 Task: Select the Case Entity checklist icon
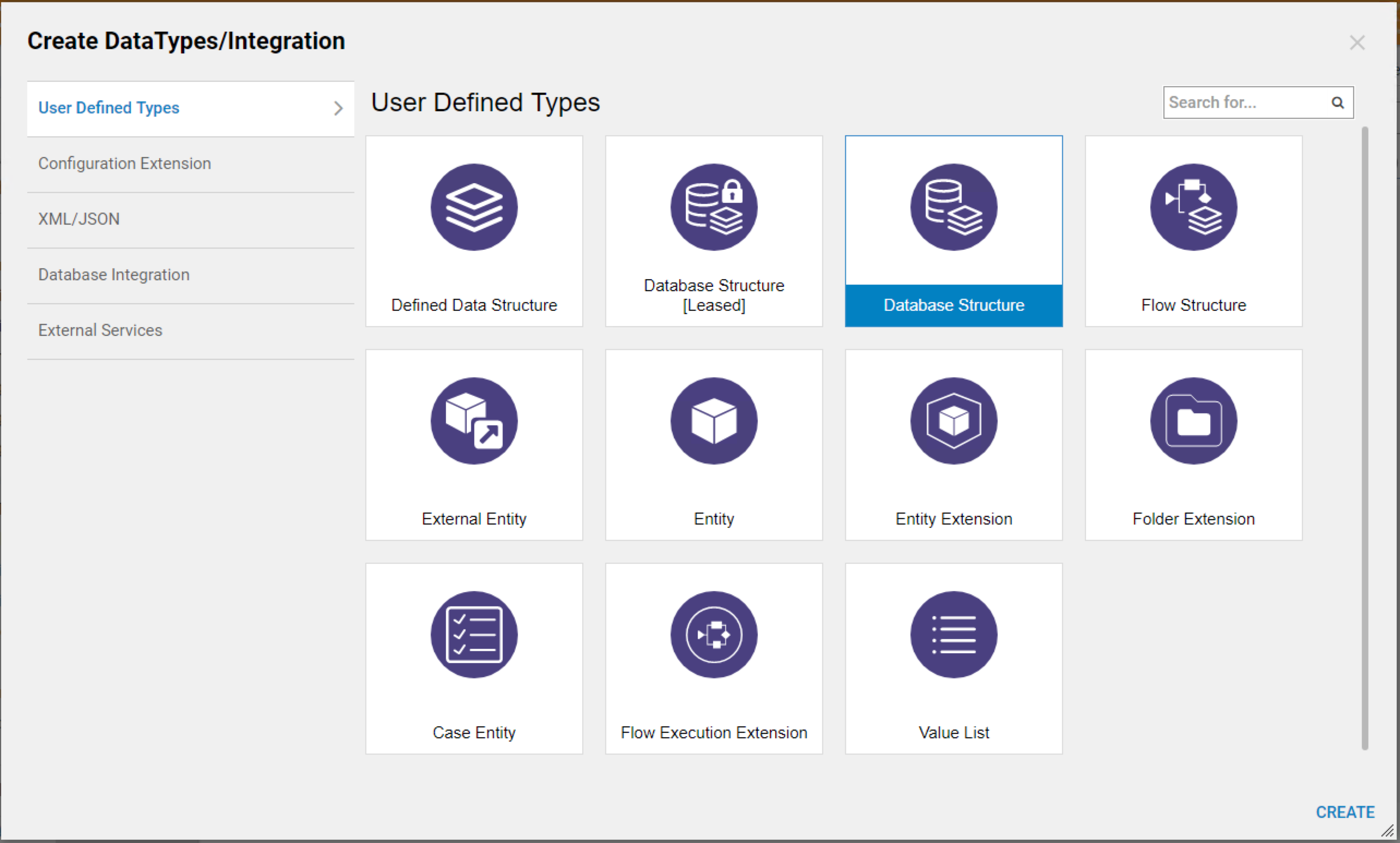(x=474, y=635)
